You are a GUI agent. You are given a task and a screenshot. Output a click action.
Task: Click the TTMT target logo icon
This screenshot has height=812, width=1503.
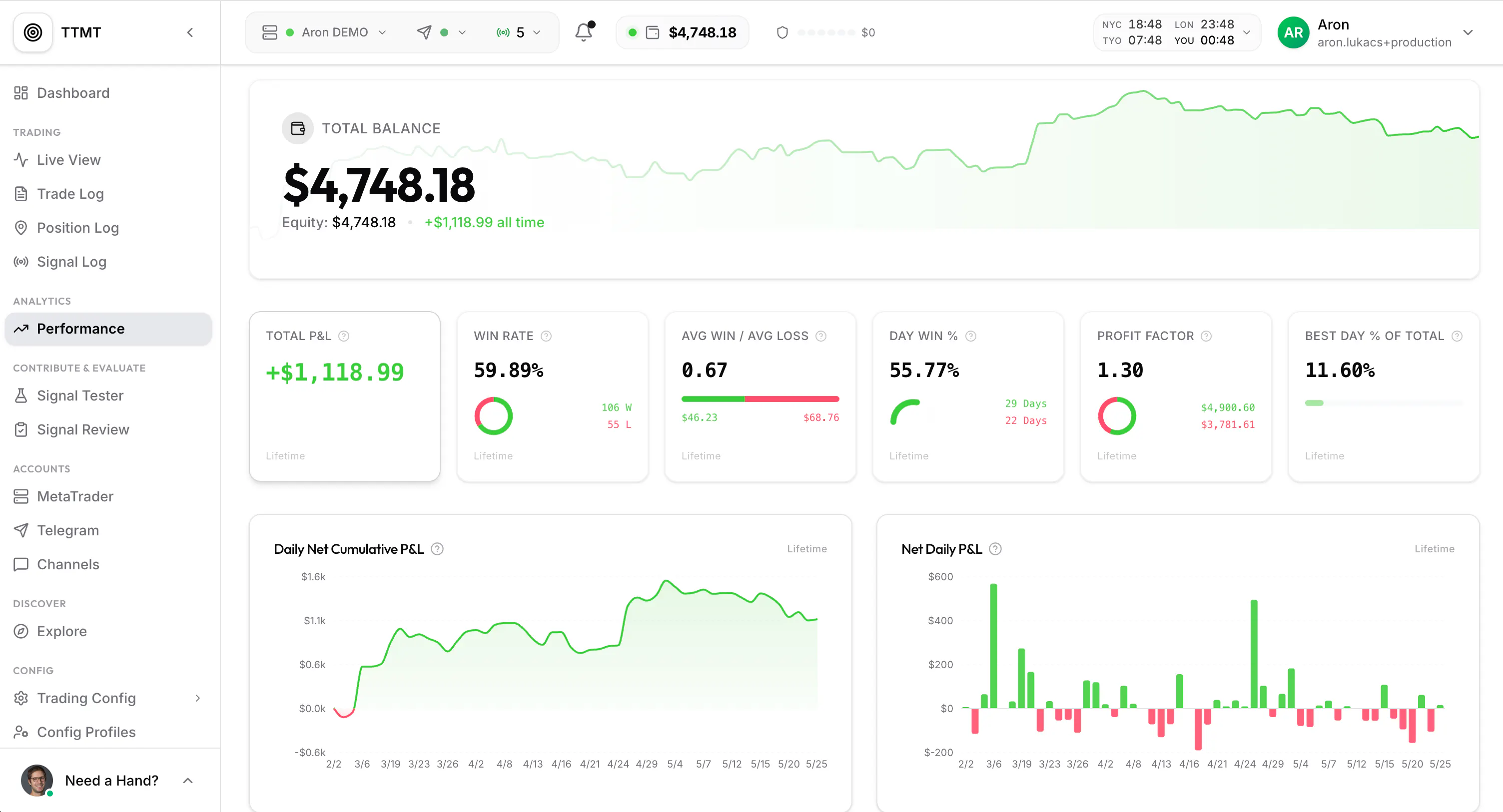33,32
